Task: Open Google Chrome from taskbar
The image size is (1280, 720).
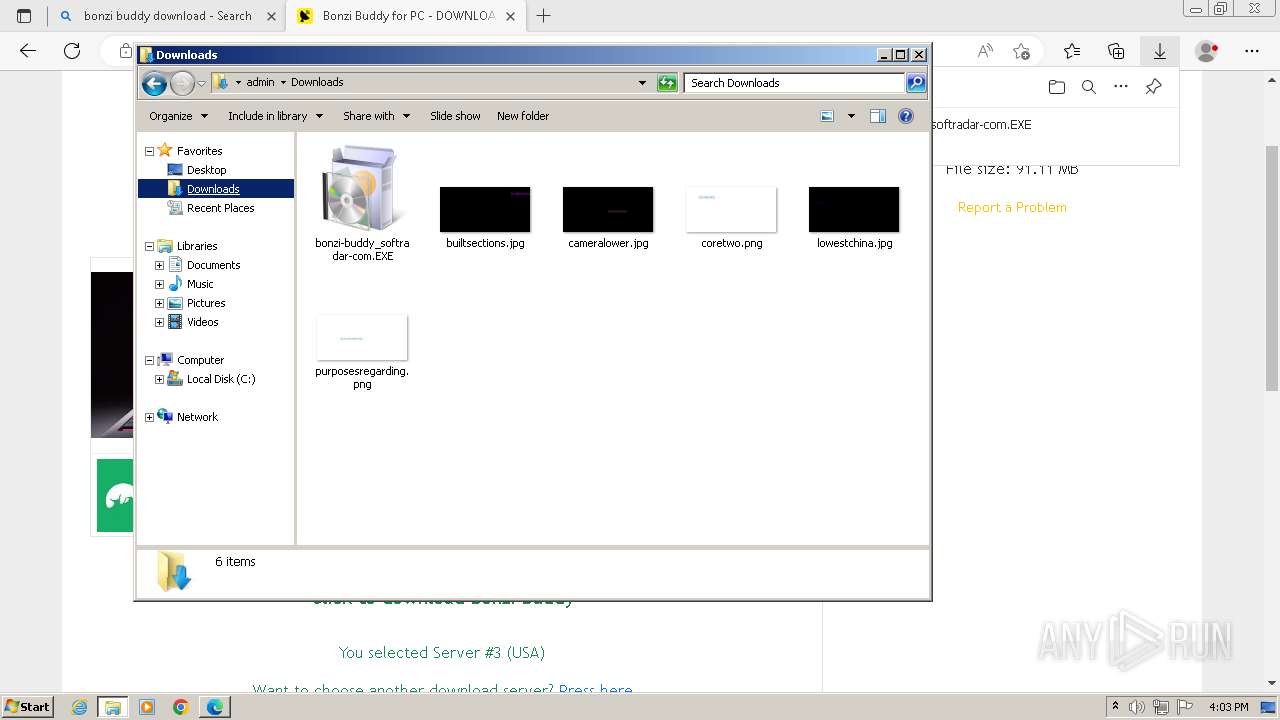Action: click(181, 707)
